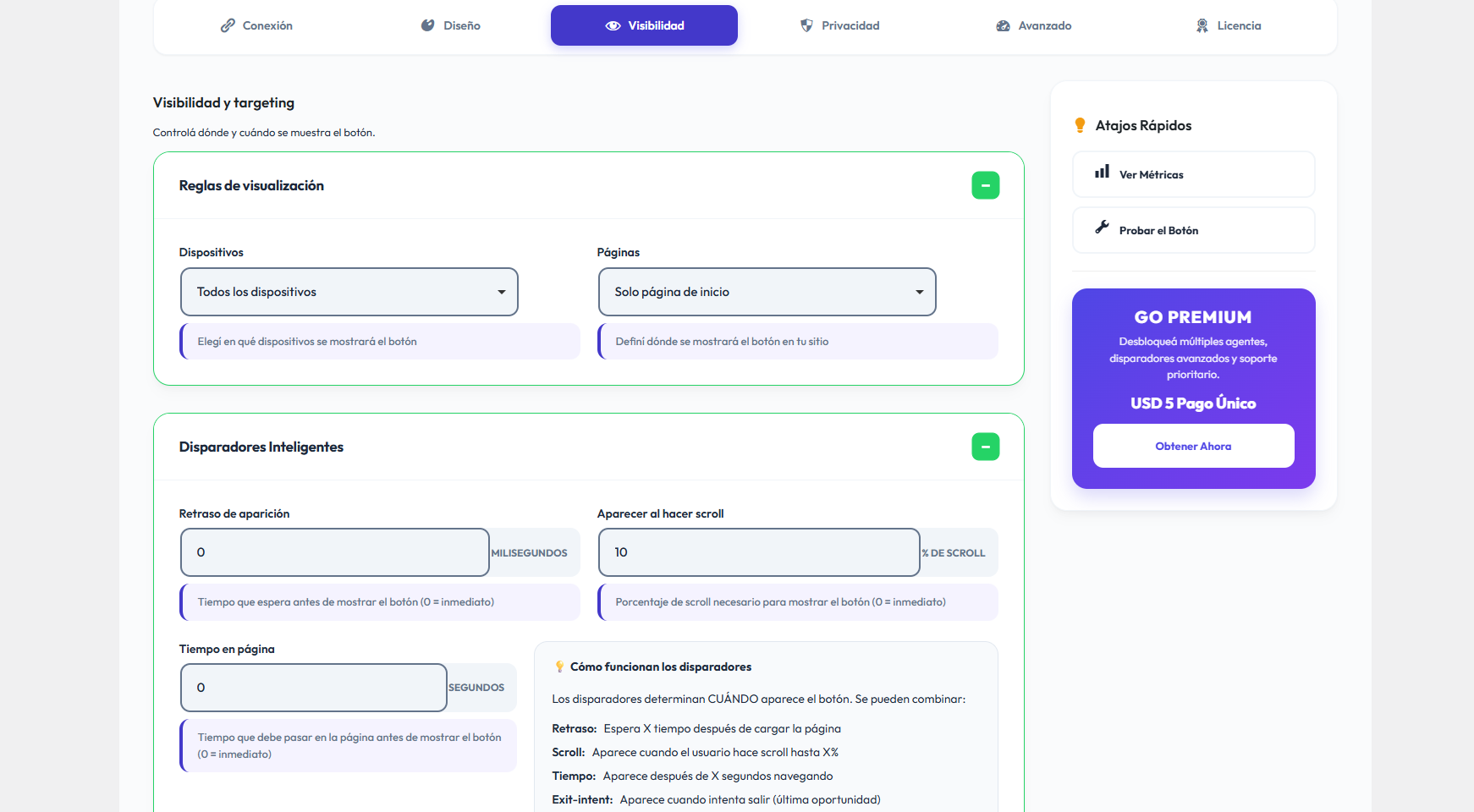1474x812 pixels.
Task: Focus the Retraso de aparición milliseconds field
Action: (335, 552)
